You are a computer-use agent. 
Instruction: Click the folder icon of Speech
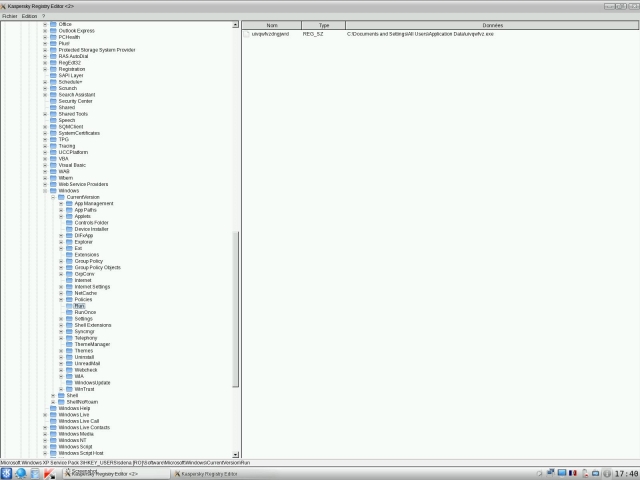tap(53, 120)
